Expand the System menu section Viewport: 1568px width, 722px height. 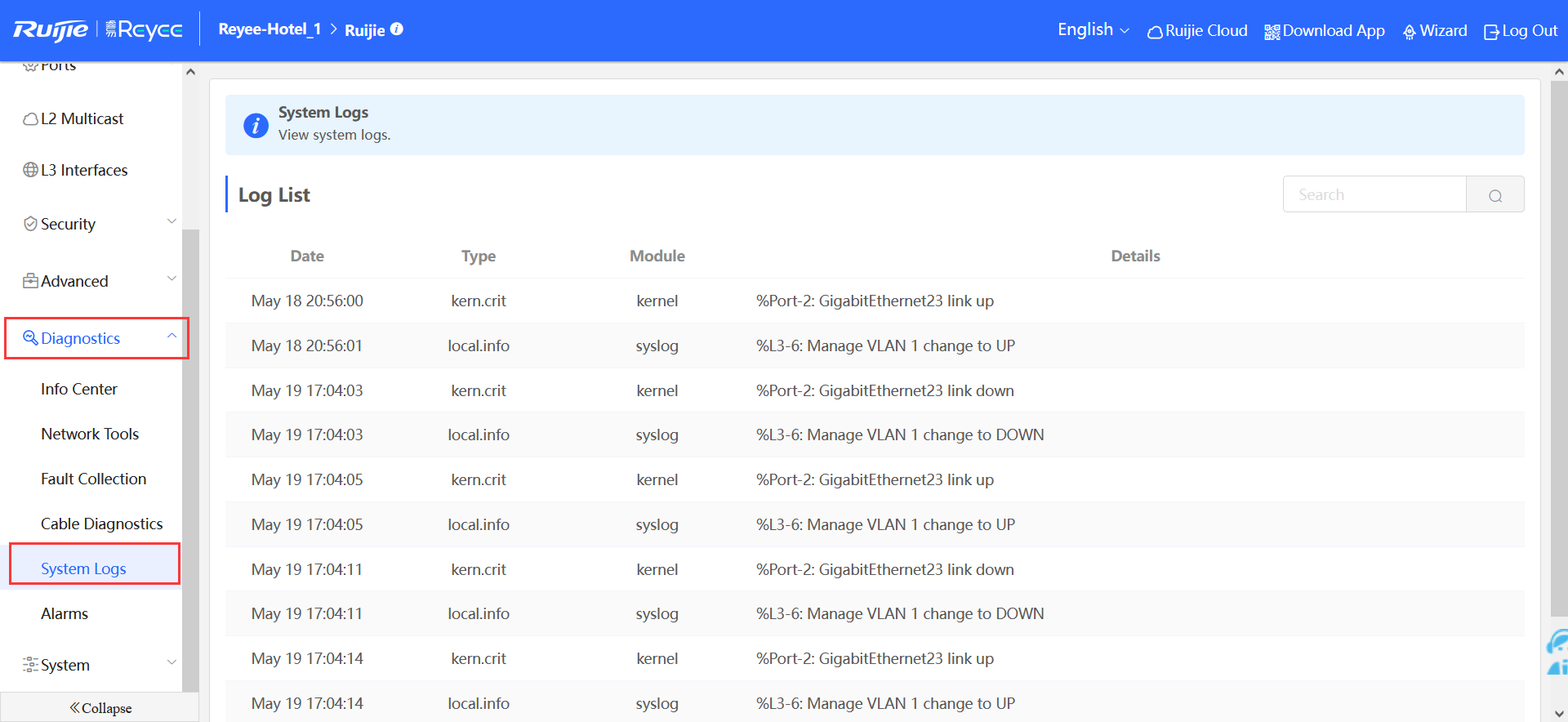98,665
